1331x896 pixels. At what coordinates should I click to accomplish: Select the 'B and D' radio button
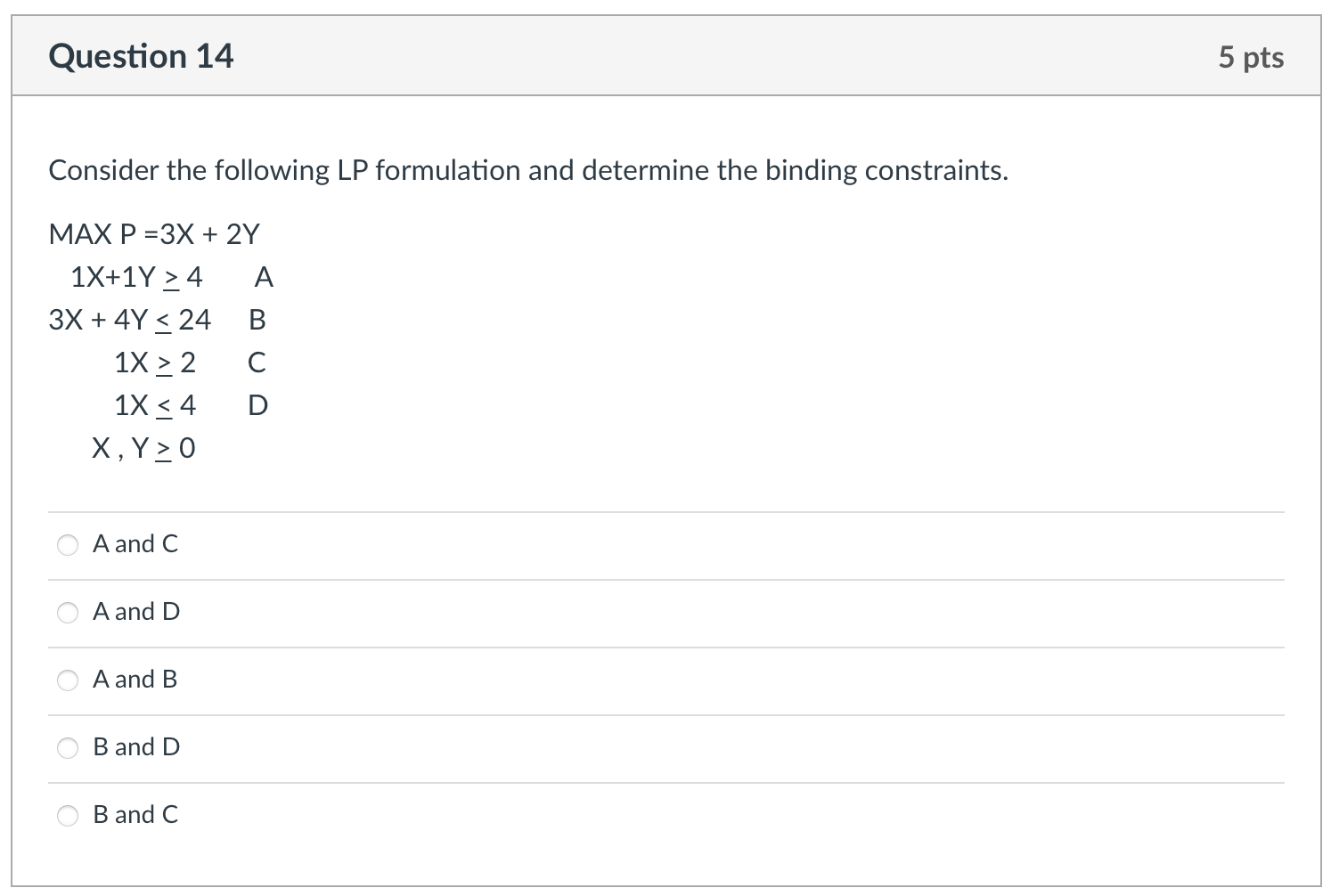pyautogui.click(x=68, y=747)
